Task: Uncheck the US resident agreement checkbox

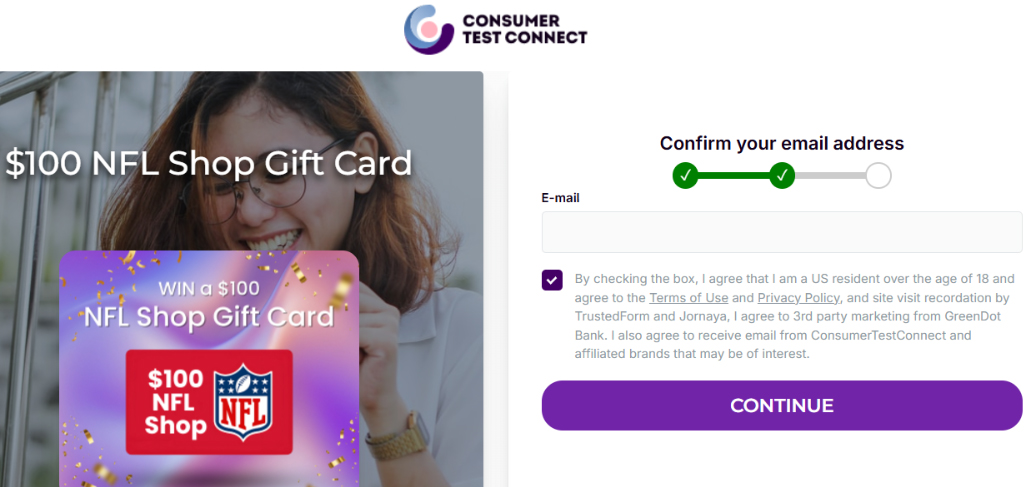Action: tap(552, 280)
